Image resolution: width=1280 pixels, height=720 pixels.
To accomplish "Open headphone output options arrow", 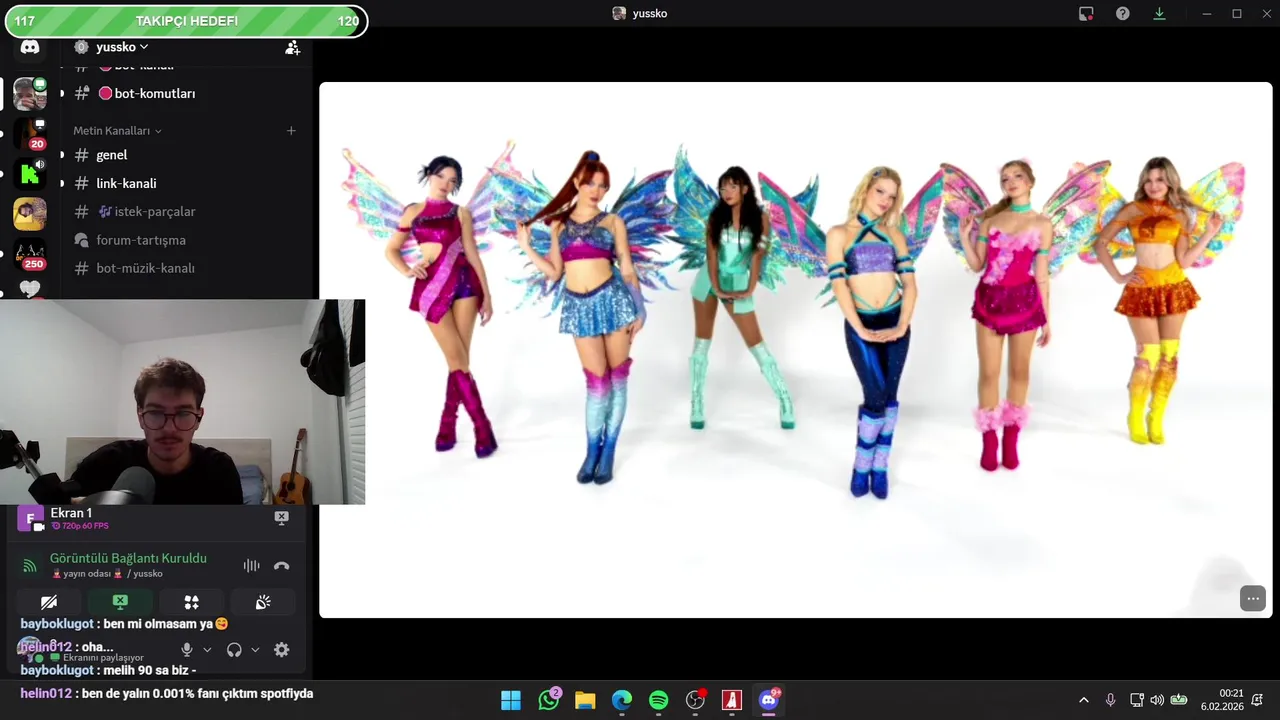I will click(x=255, y=650).
